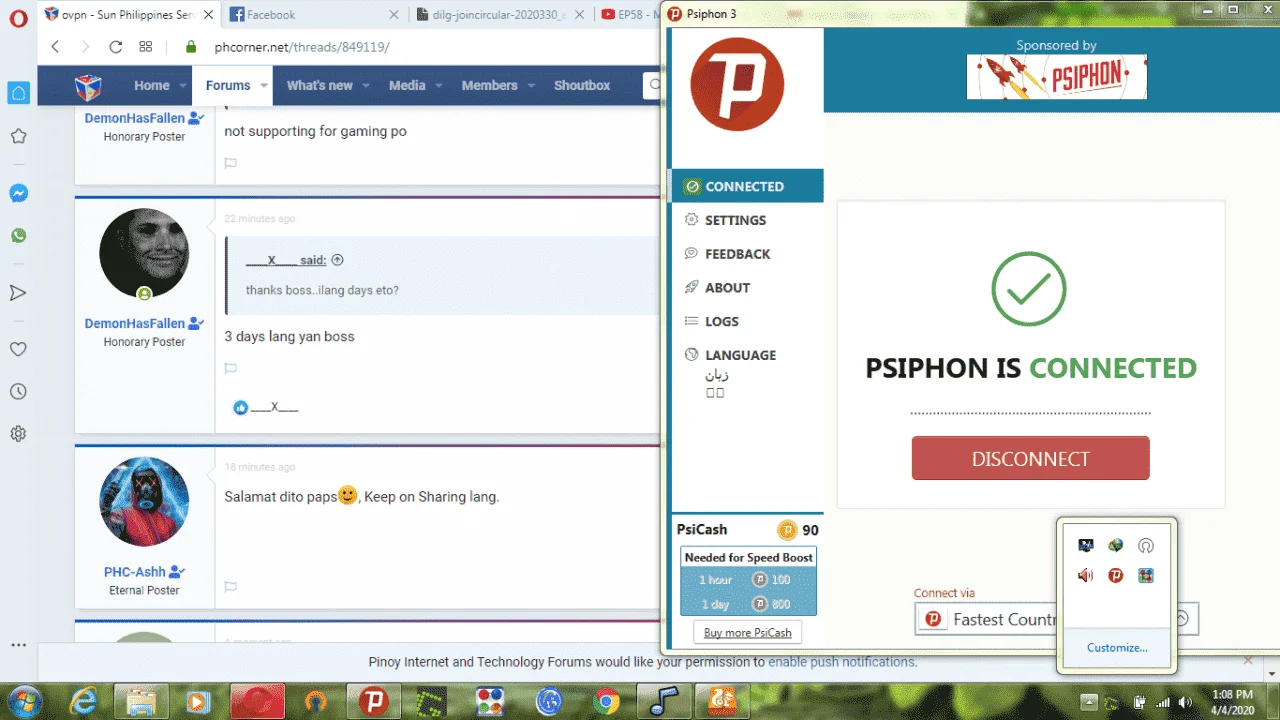The width and height of the screenshot is (1280, 720).
Task: Open the bookmarks star in Opera sidebar
Action: pyautogui.click(x=18, y=137)
